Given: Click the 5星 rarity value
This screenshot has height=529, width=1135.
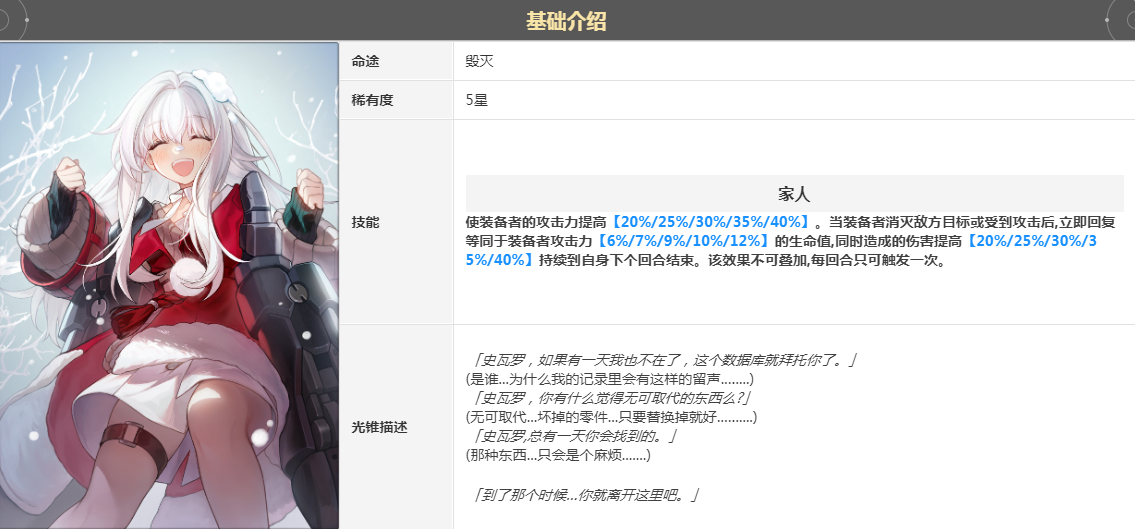Looking at the screenshot, I should (x=477, y=100).
